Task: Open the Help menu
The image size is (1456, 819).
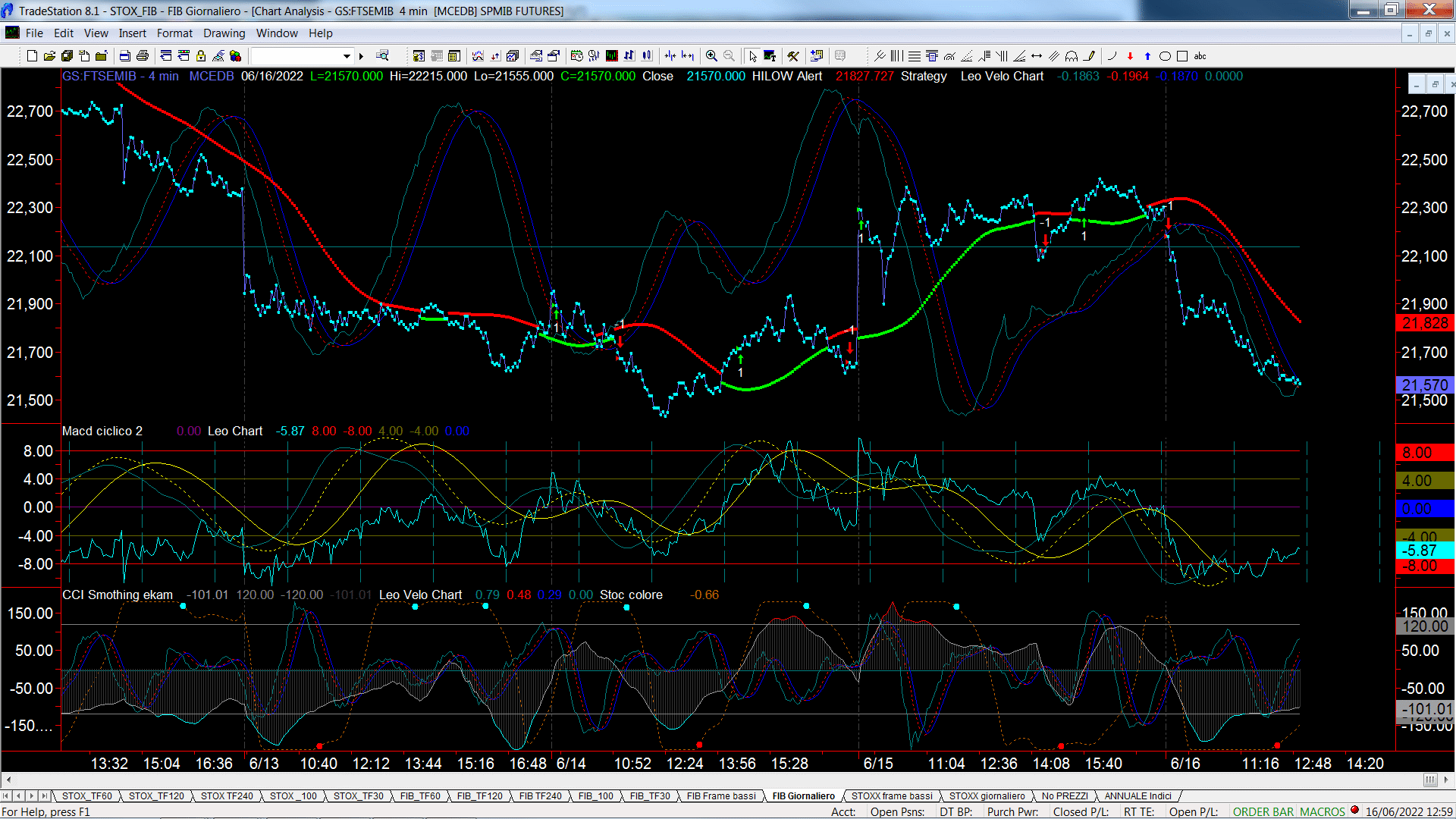Action: 321,33
